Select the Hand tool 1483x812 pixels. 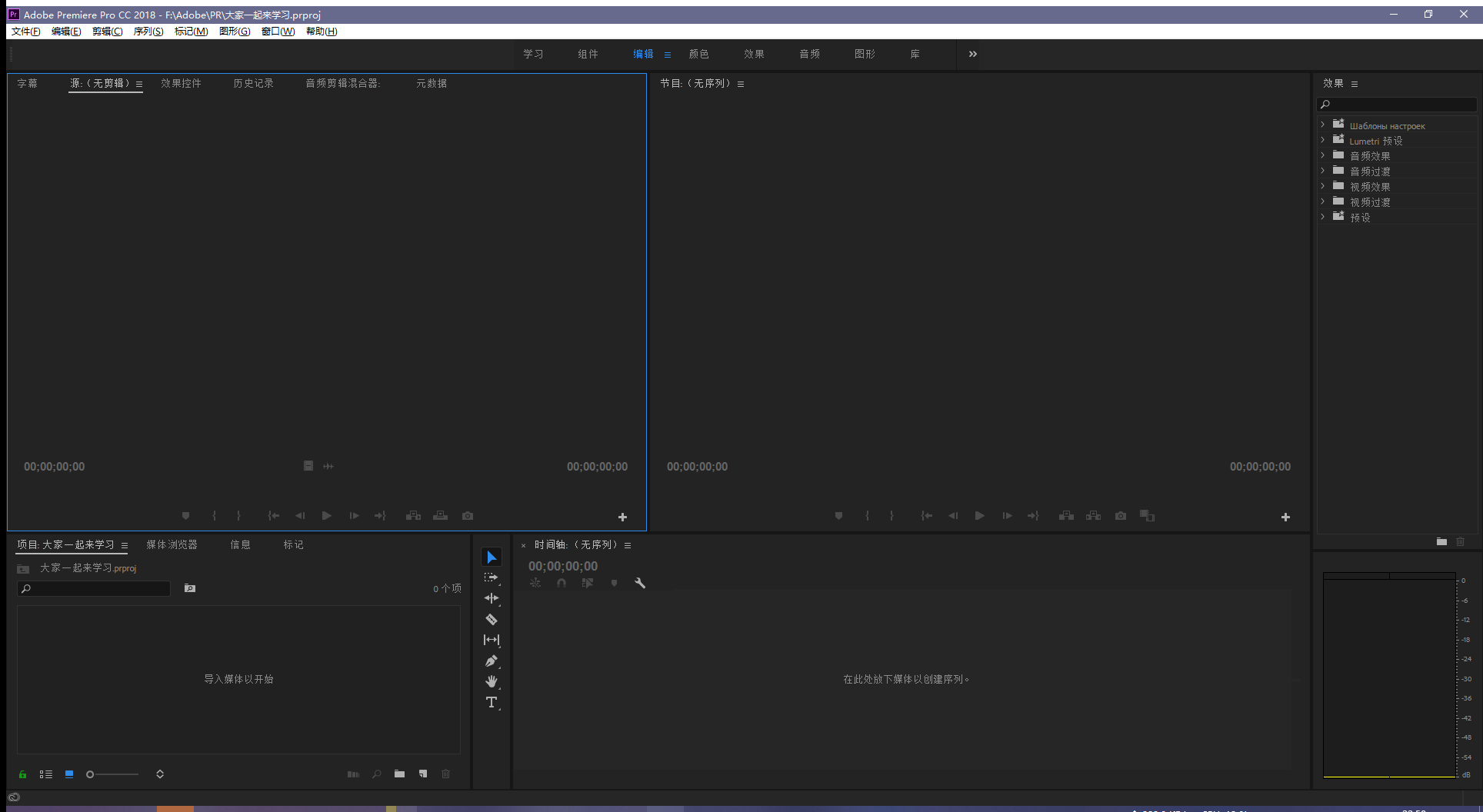492,681
